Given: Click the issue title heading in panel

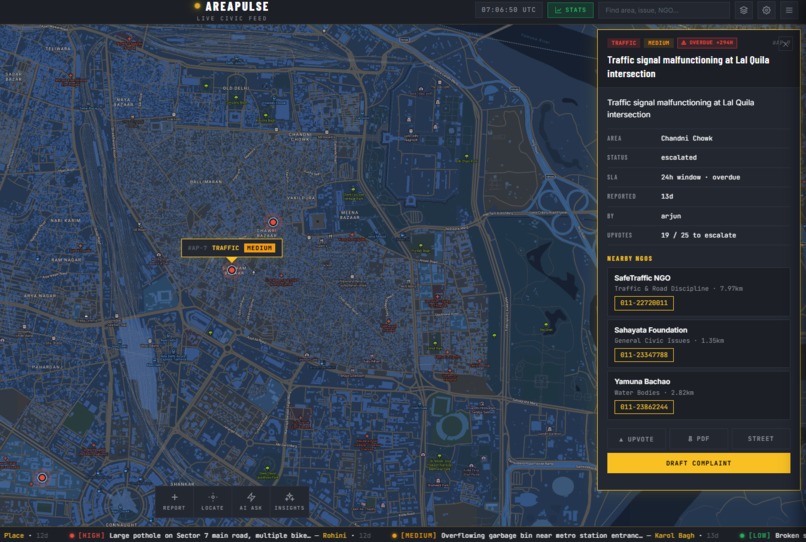Looking at the screenshot, I should (688, 67).
